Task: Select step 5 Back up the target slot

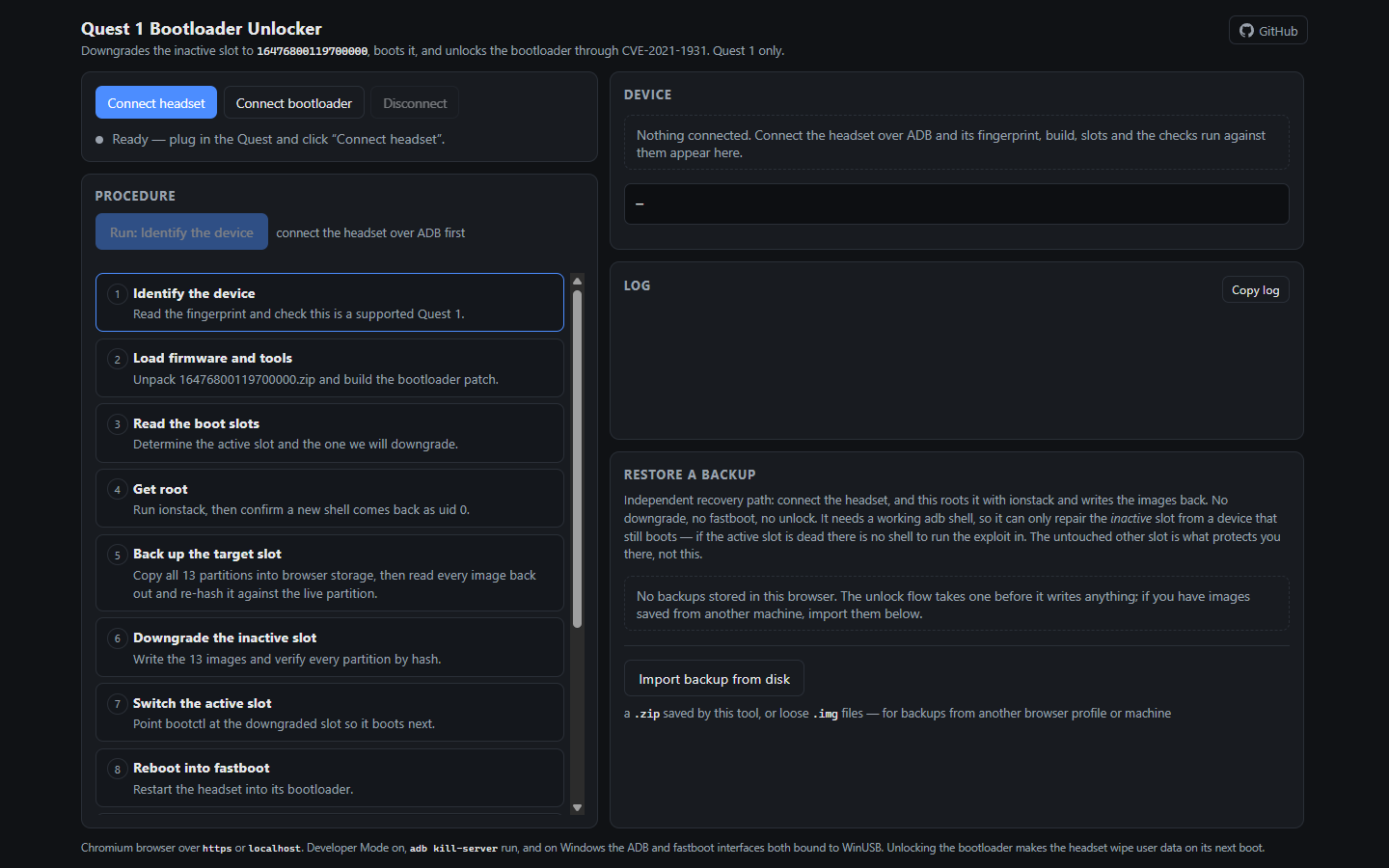Action: point(330,573)
